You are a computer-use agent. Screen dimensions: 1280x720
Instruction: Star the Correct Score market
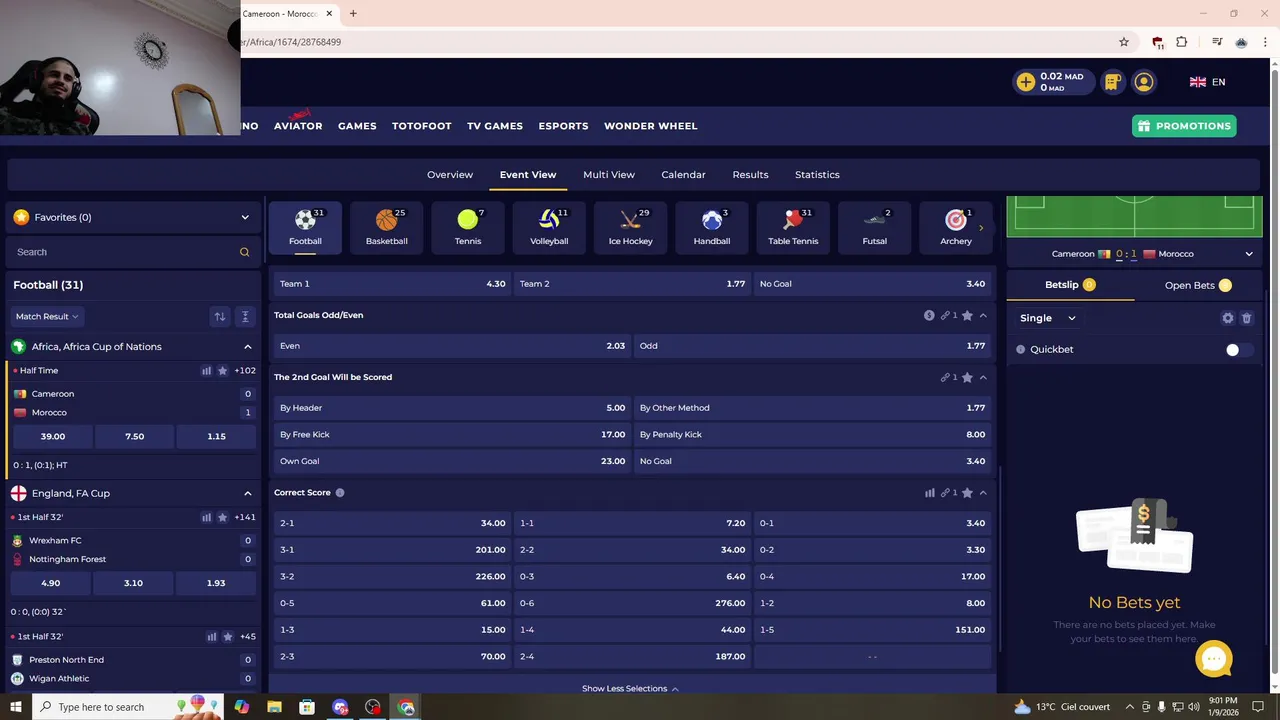pos(967,493)
